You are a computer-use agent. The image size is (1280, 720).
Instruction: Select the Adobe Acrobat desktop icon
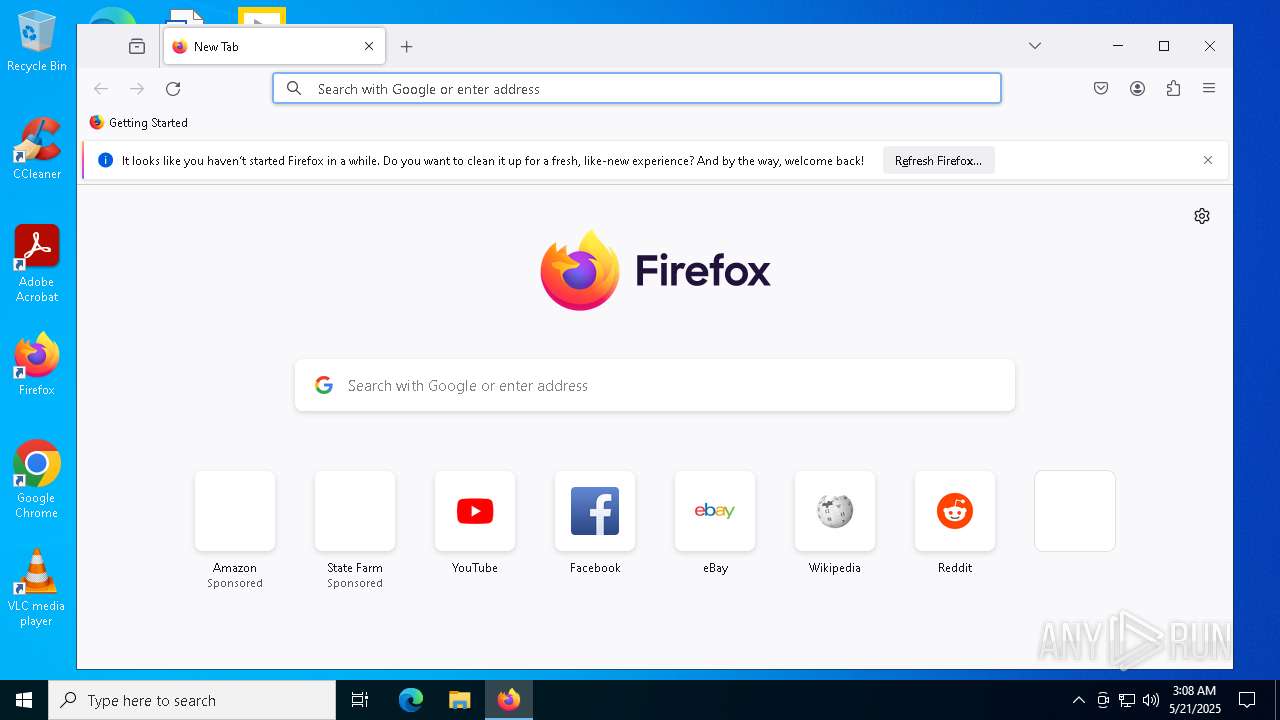tap(37, 263)
